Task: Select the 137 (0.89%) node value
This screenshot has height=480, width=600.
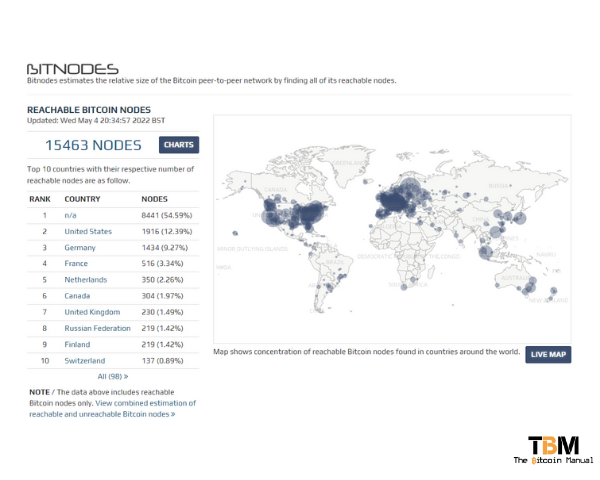Action: click(162, 361)
